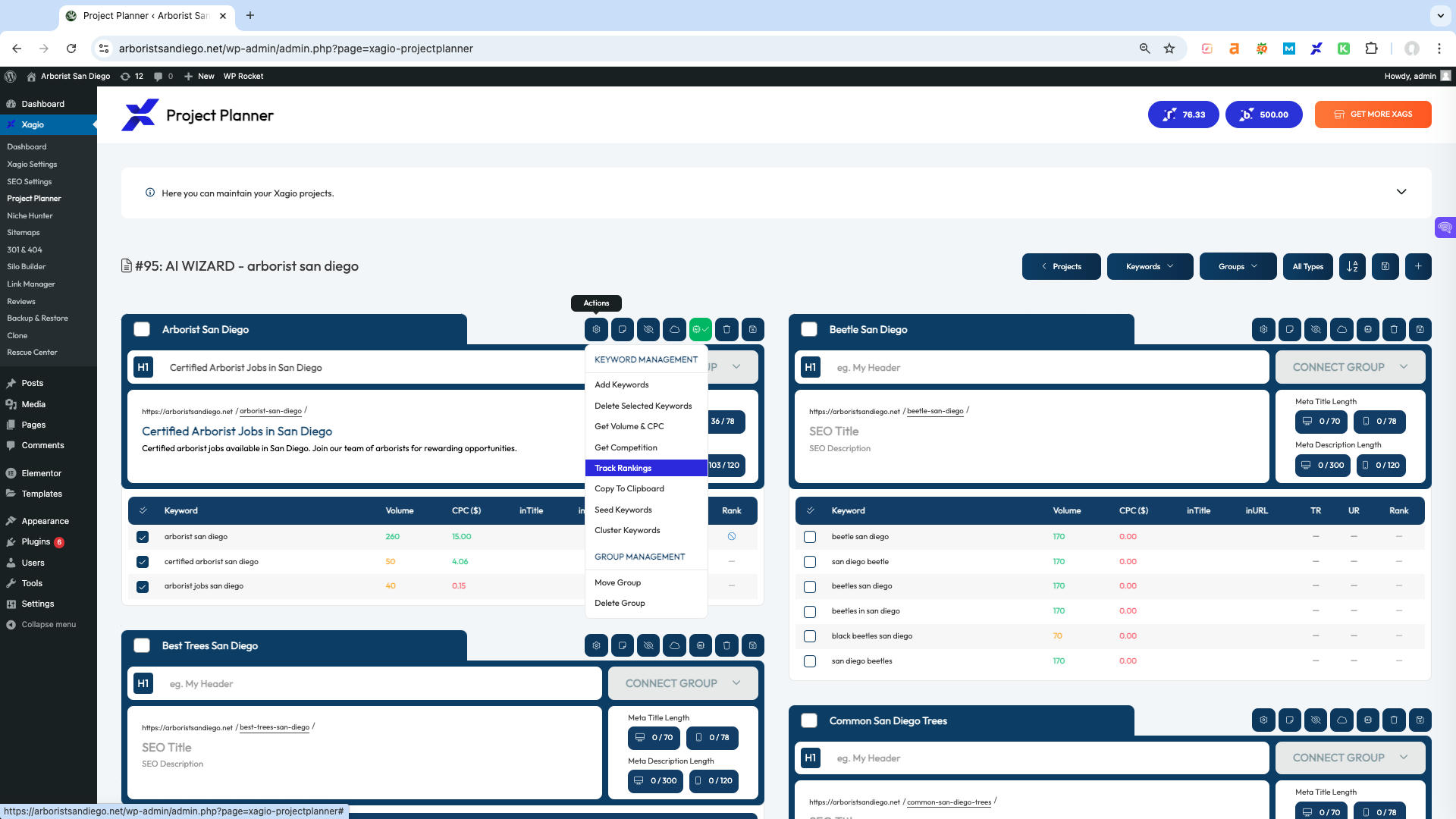
Task: Save Beetle San Diego group via disk icon
Action: coord(1420,329)
